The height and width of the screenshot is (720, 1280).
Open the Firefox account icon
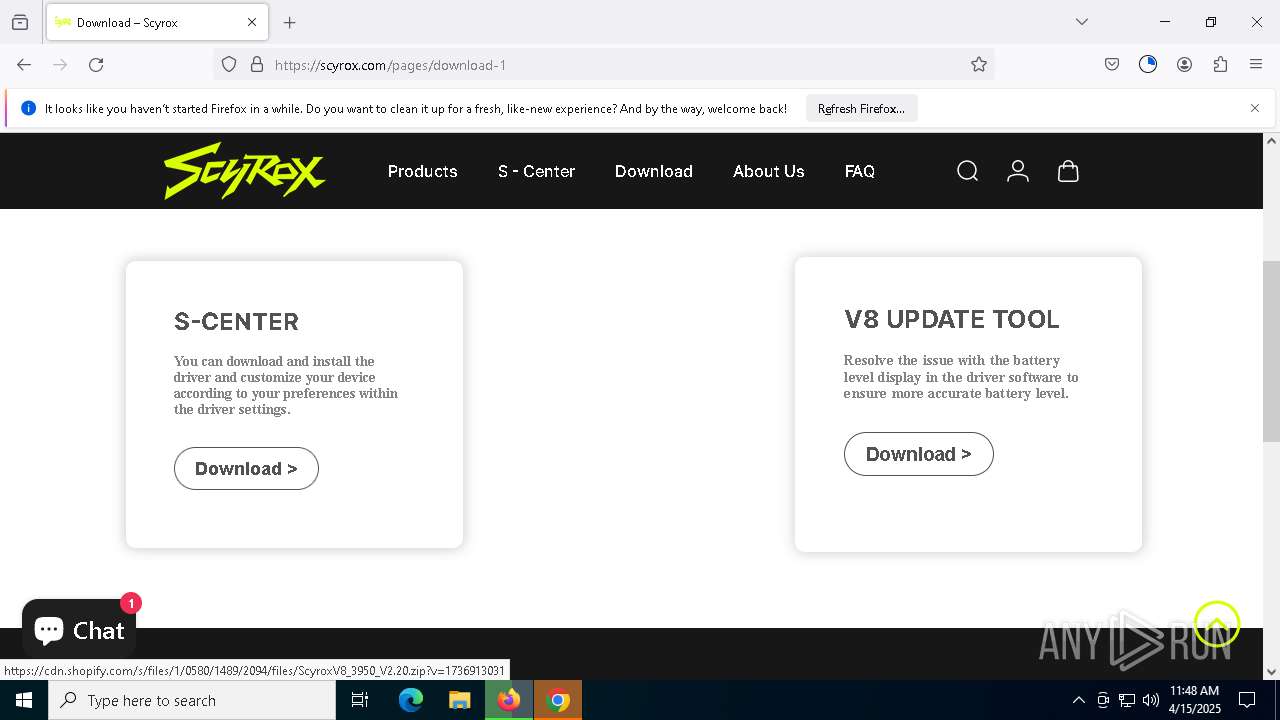tap(1184, 64)
